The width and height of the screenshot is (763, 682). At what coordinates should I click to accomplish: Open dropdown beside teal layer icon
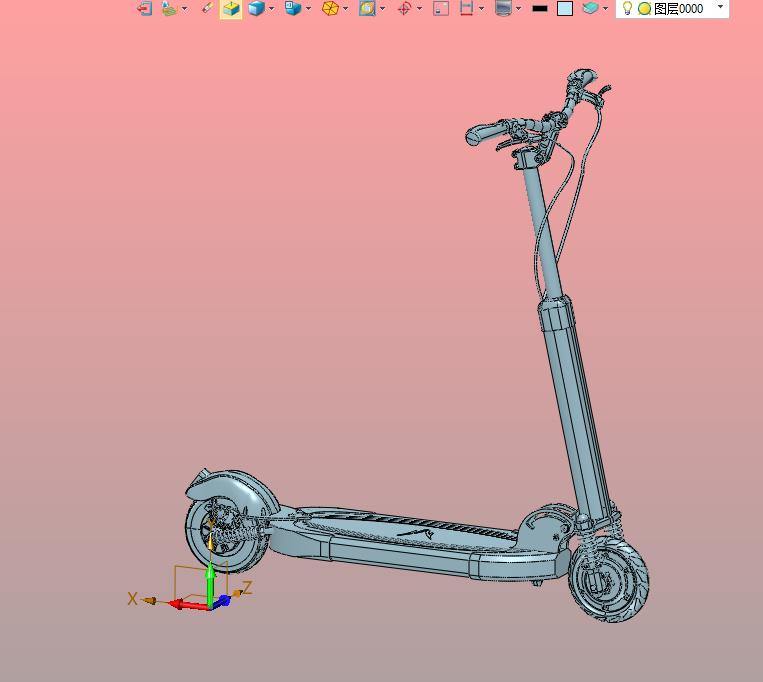click(605, 8)
